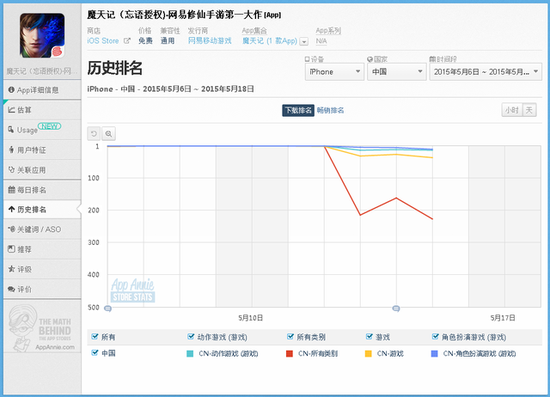This screenshot has width=550, height=397.
Task: Click the left timeline range handle
Action: (108, 309)
